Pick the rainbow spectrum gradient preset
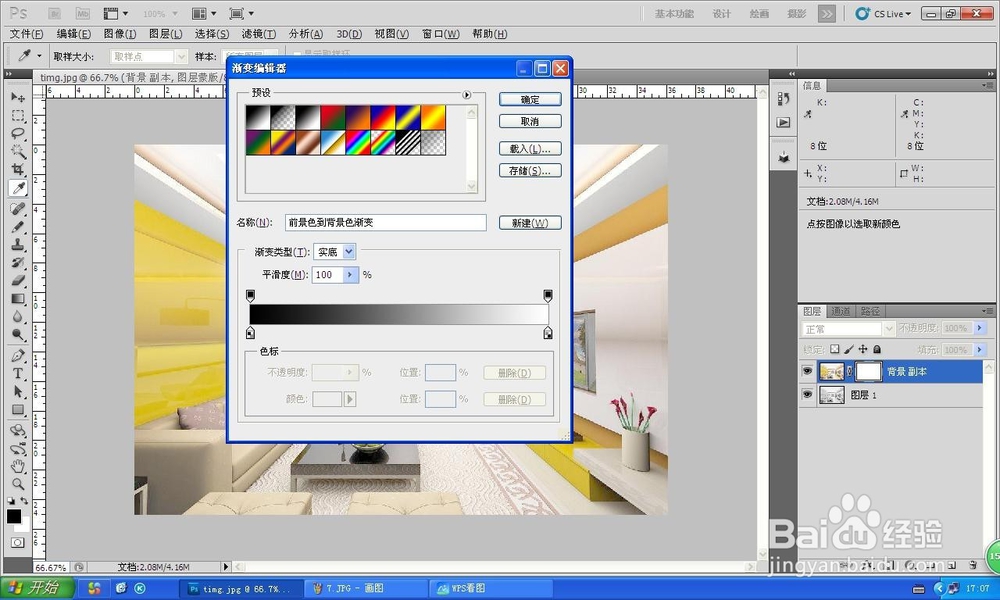 (x=358, y=143)
